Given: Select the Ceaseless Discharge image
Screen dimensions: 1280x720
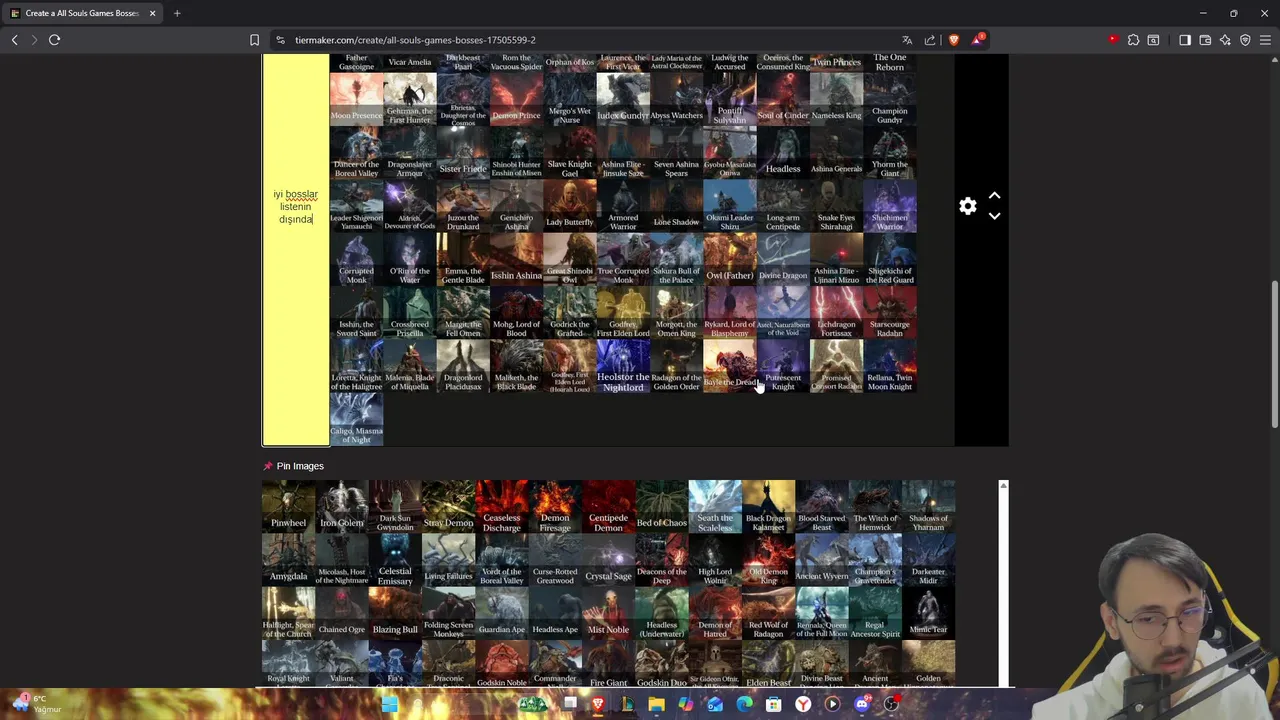Looking at the screenshot, I should (502, 506).
